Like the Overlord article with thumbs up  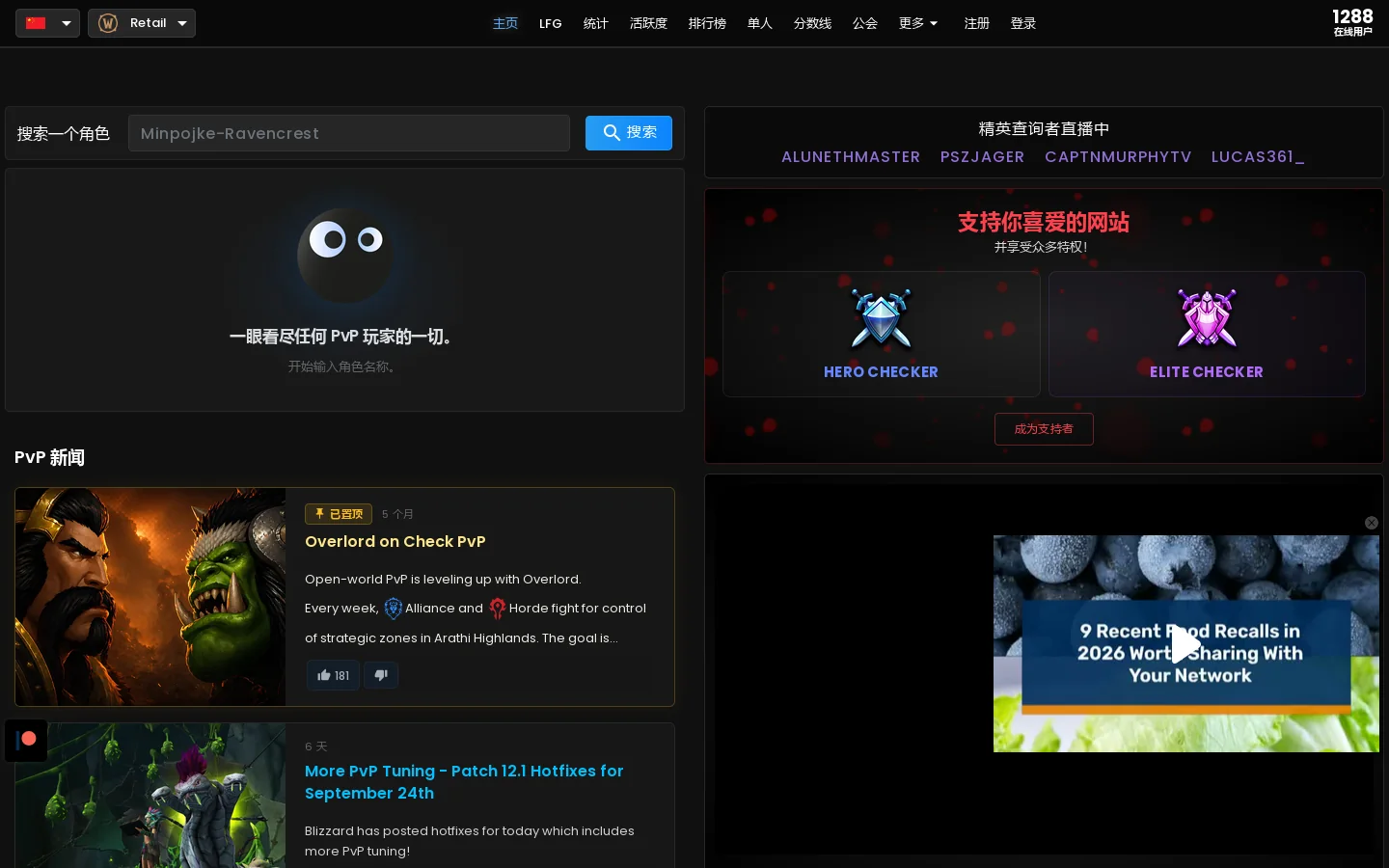[x=333, y=675]
